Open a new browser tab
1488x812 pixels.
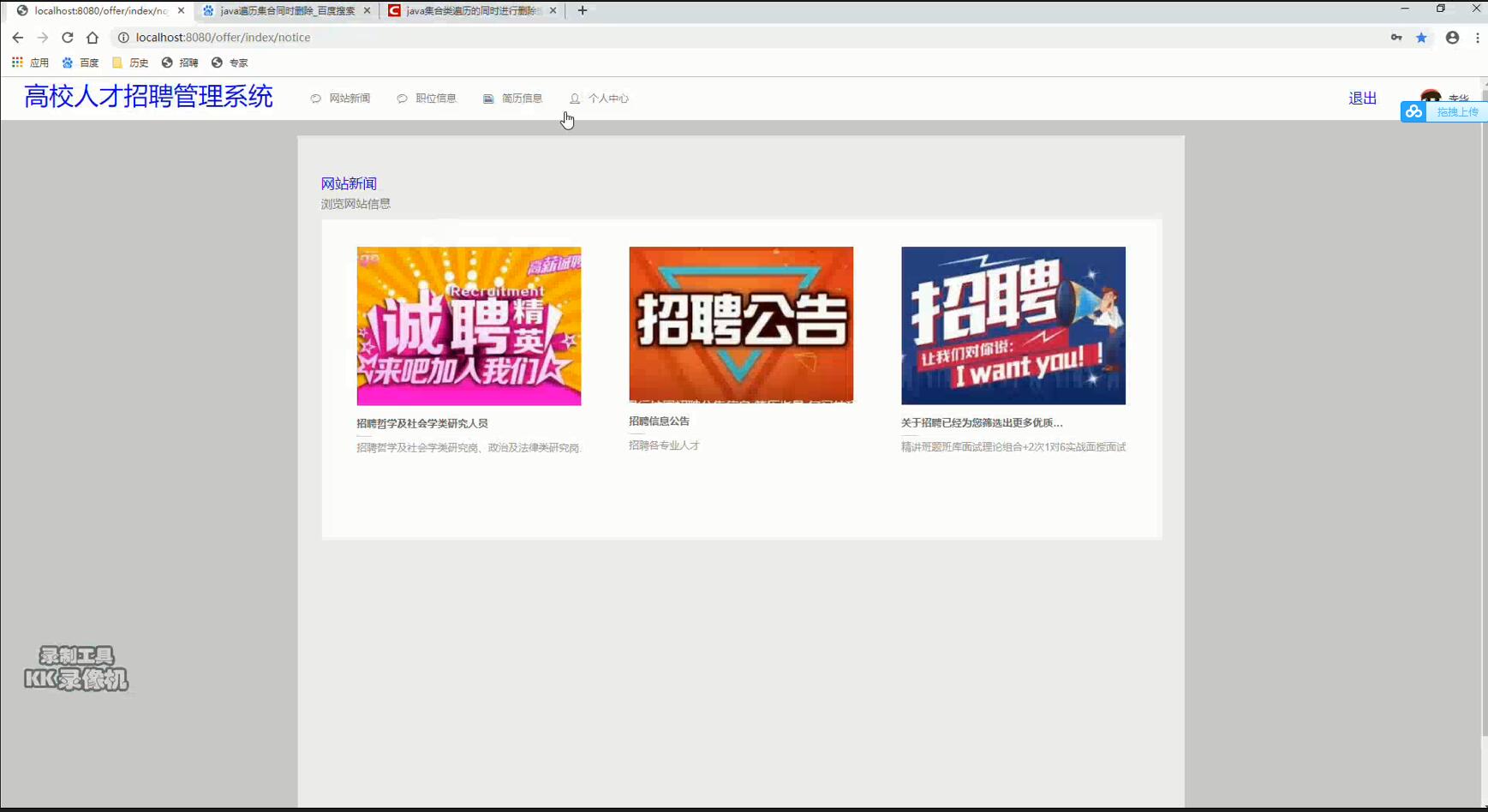[x=583, y=10]
